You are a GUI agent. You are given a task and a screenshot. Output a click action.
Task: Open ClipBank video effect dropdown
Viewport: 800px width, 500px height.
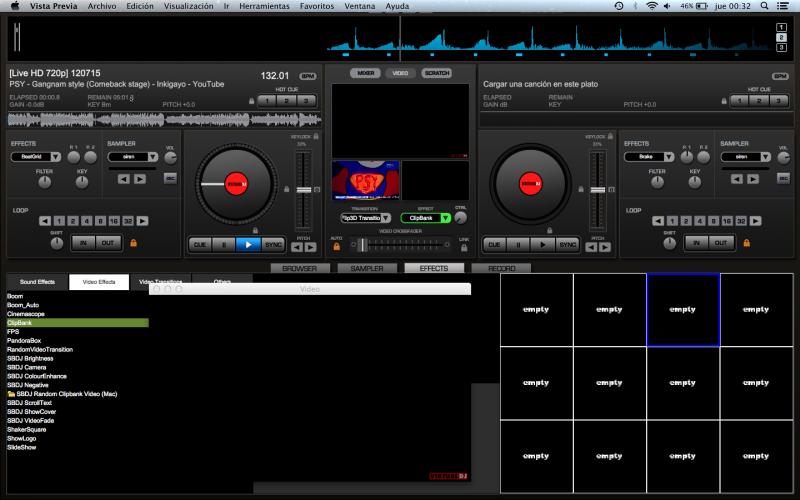click(445, 218)
